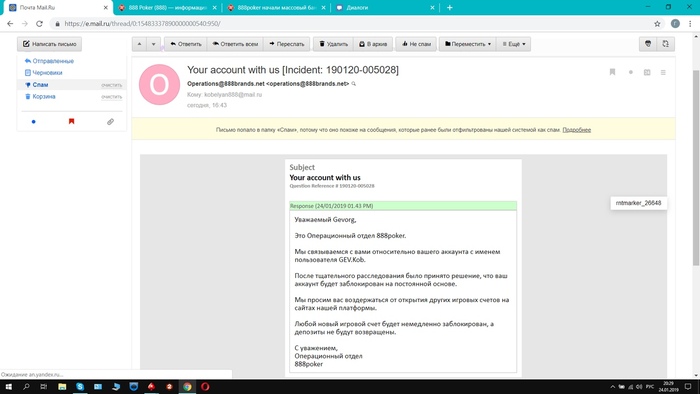Click the Написать письмо compose button
This screenshot has width=700, height=394.
50,44
